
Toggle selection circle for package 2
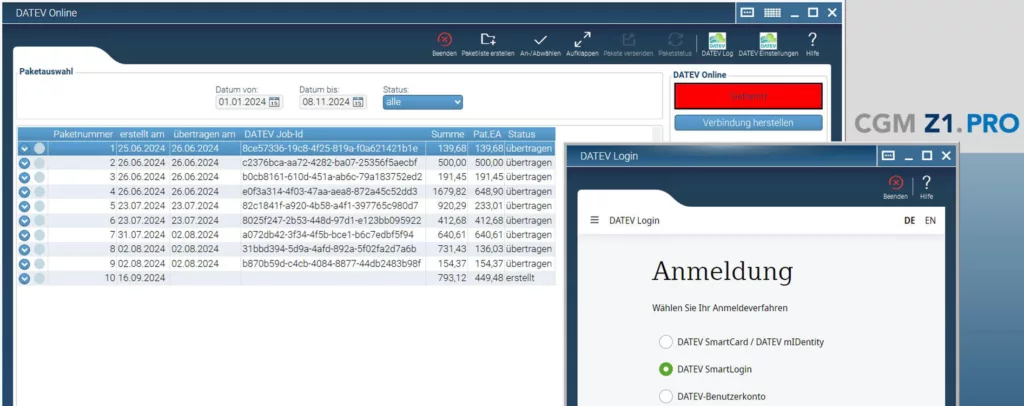pos(39,163)
